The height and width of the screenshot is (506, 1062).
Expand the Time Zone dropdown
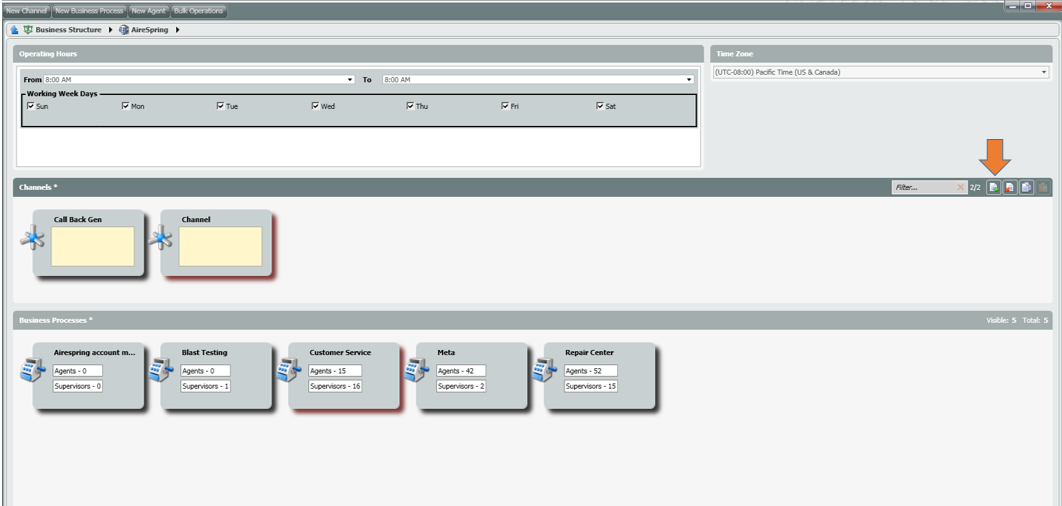pos(1044,72)
